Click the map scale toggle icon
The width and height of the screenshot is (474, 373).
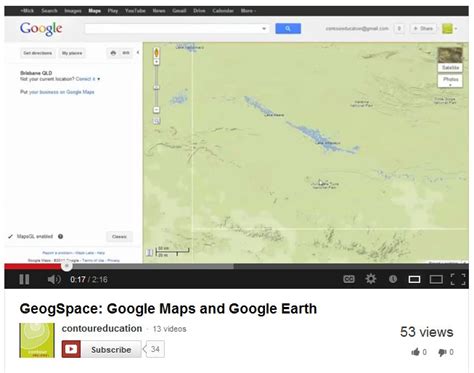(x=150, y=253)
